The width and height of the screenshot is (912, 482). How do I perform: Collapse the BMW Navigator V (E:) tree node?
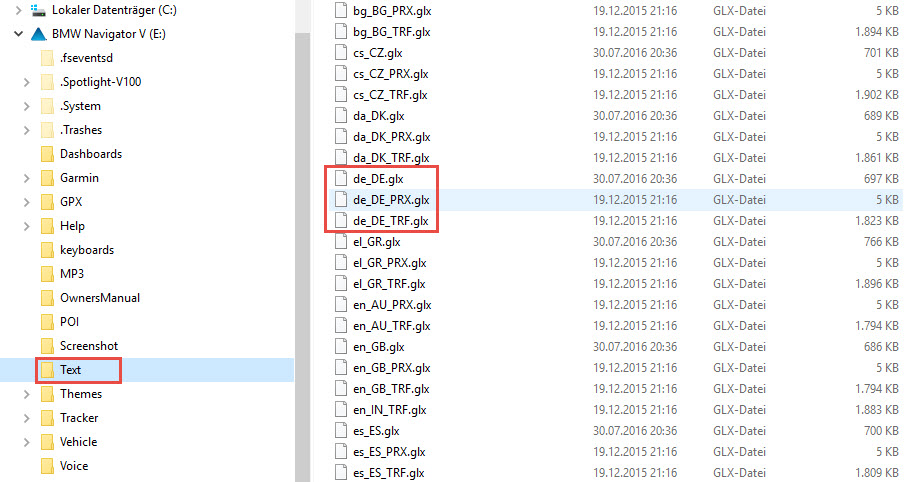coord(19,34)
